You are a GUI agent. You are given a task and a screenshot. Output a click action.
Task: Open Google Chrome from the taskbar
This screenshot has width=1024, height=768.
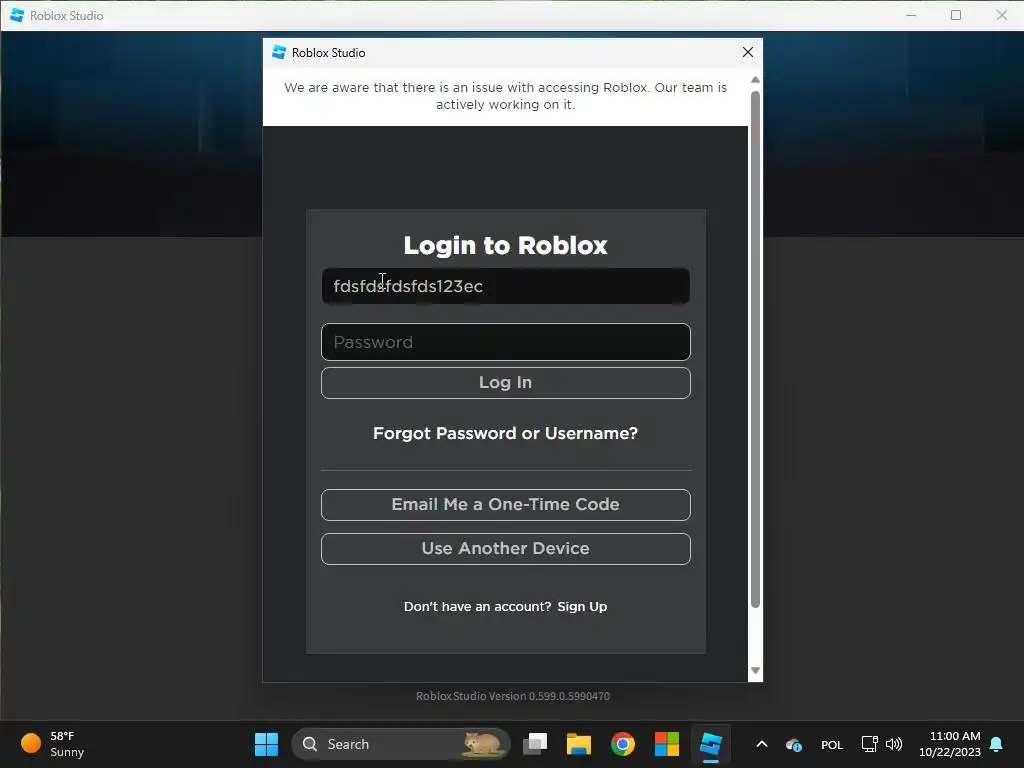(x=622, y=744)
